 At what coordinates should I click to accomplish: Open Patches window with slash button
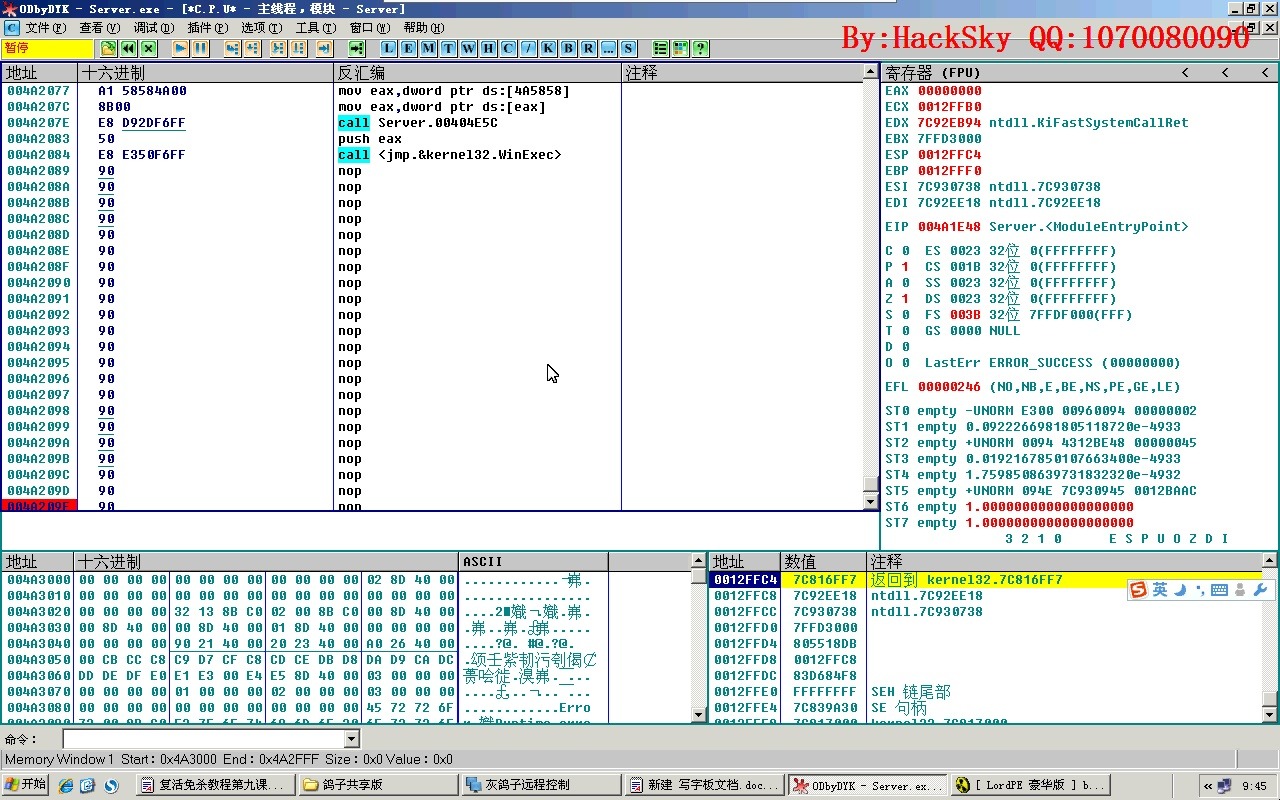click(x=528, y=48)
